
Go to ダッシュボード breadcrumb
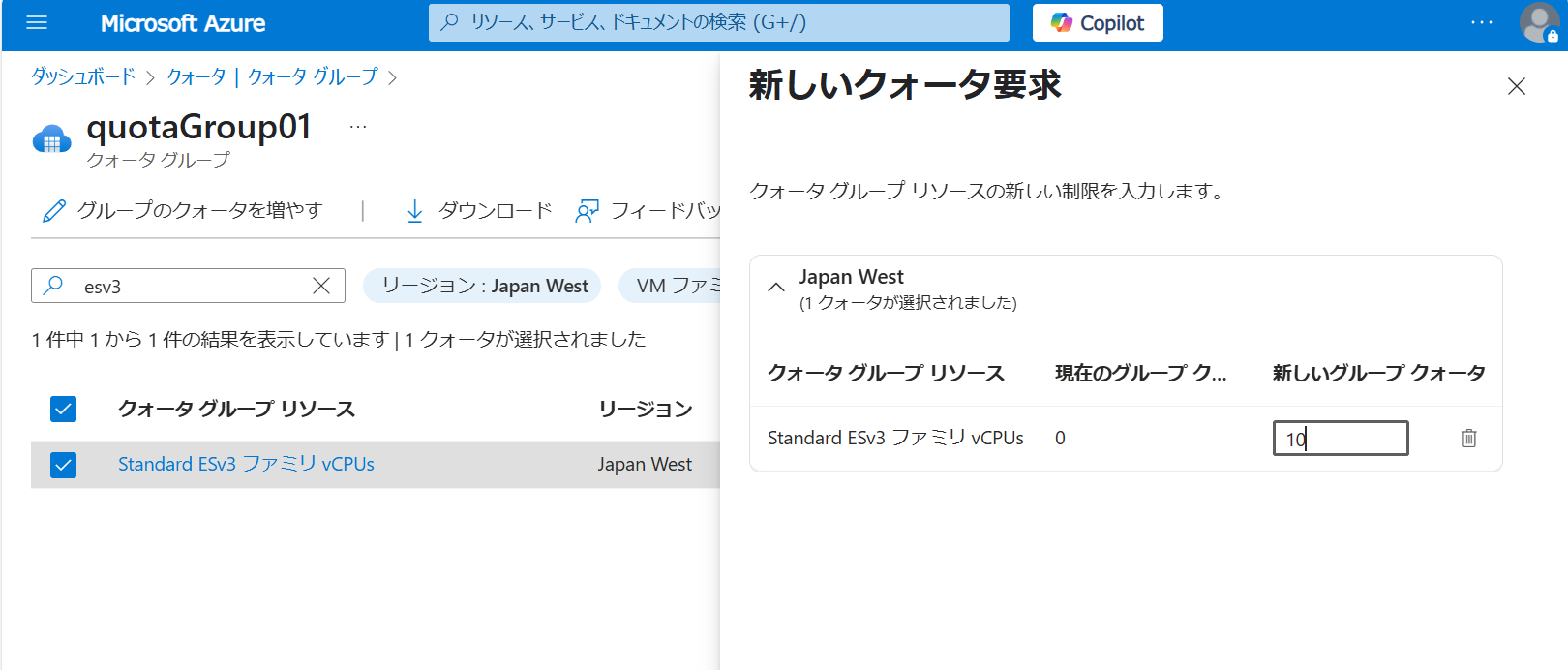pos(83,76)
